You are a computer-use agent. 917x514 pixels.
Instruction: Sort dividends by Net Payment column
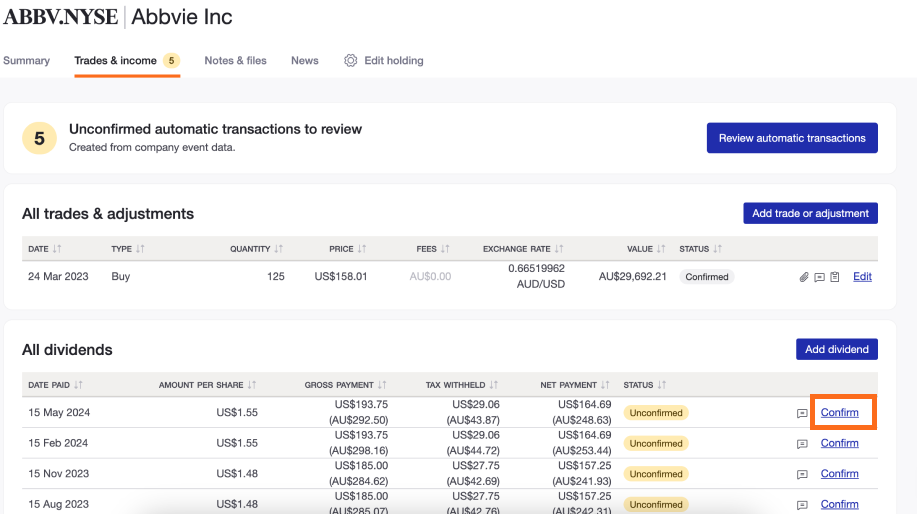click(605, 385)
